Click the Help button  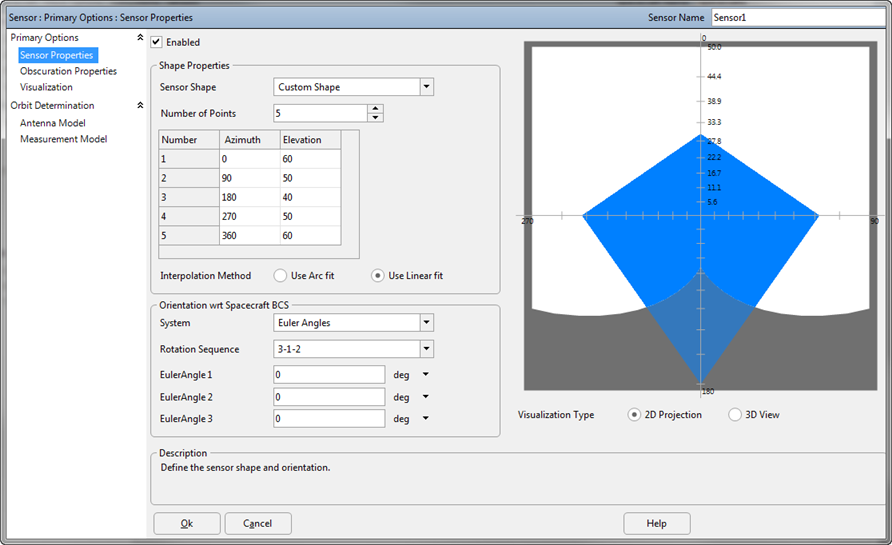[656, 523]
